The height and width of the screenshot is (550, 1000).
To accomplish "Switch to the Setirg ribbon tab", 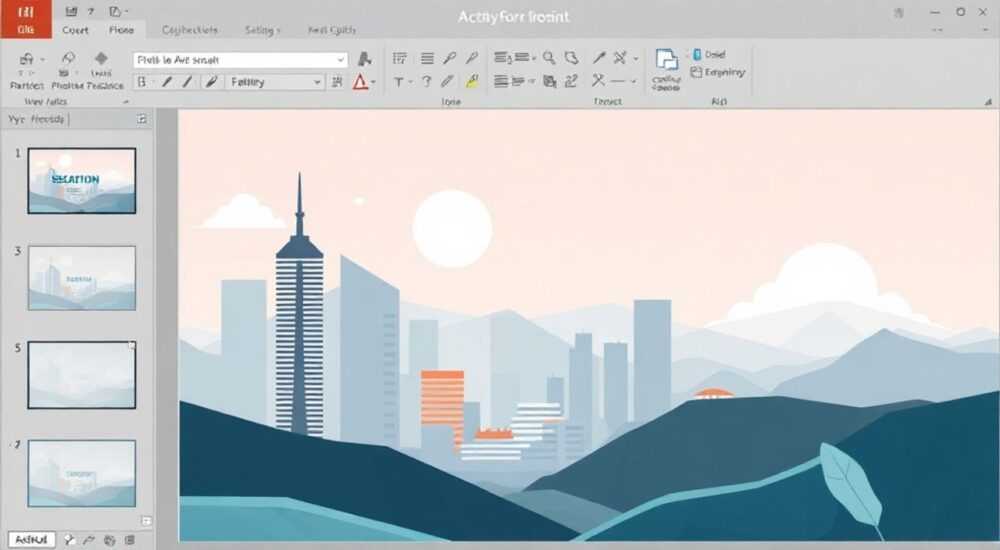I will click(x=262, y=30).
